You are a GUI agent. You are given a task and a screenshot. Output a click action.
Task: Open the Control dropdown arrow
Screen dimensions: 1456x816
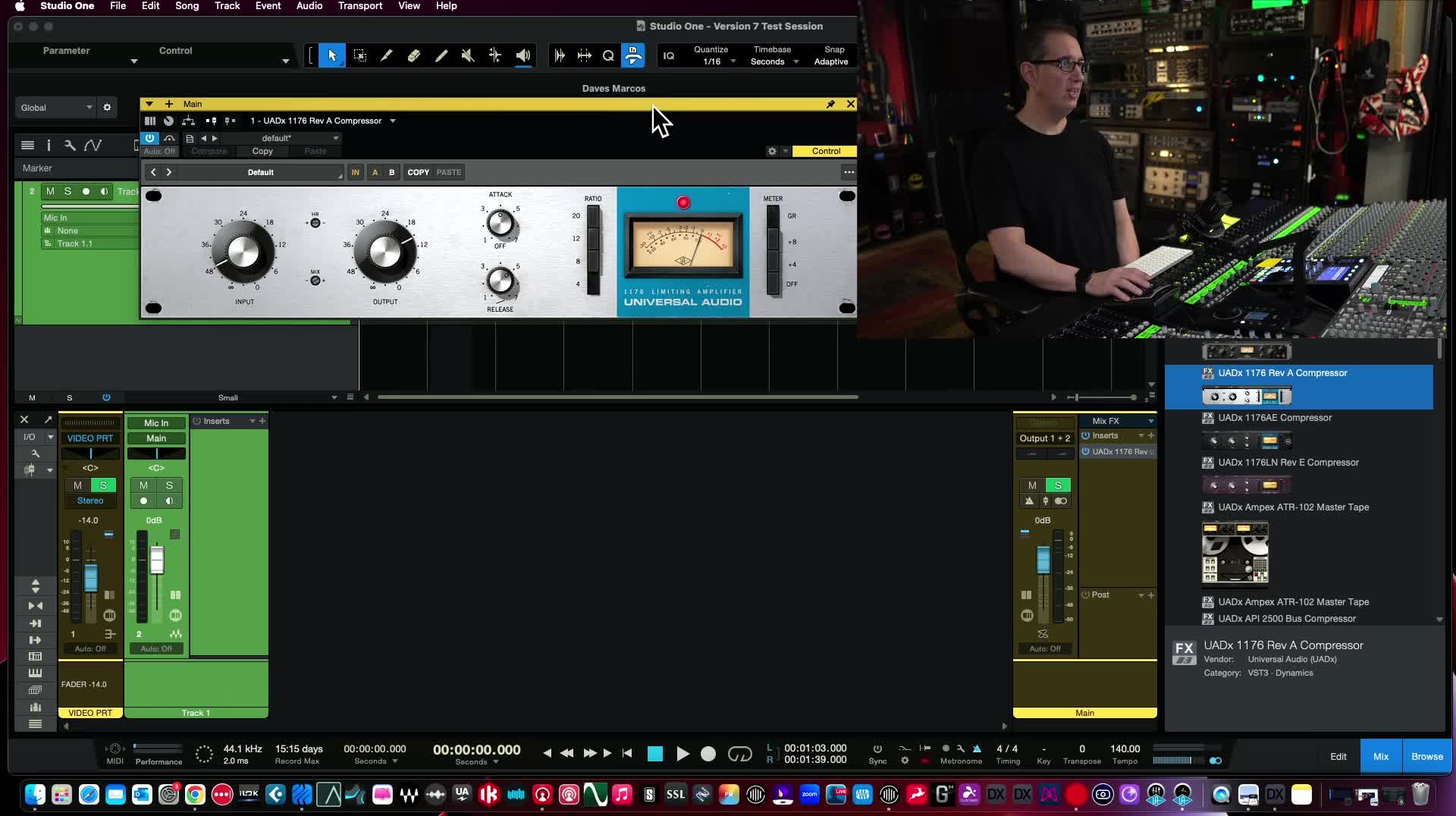pos(286,61)
